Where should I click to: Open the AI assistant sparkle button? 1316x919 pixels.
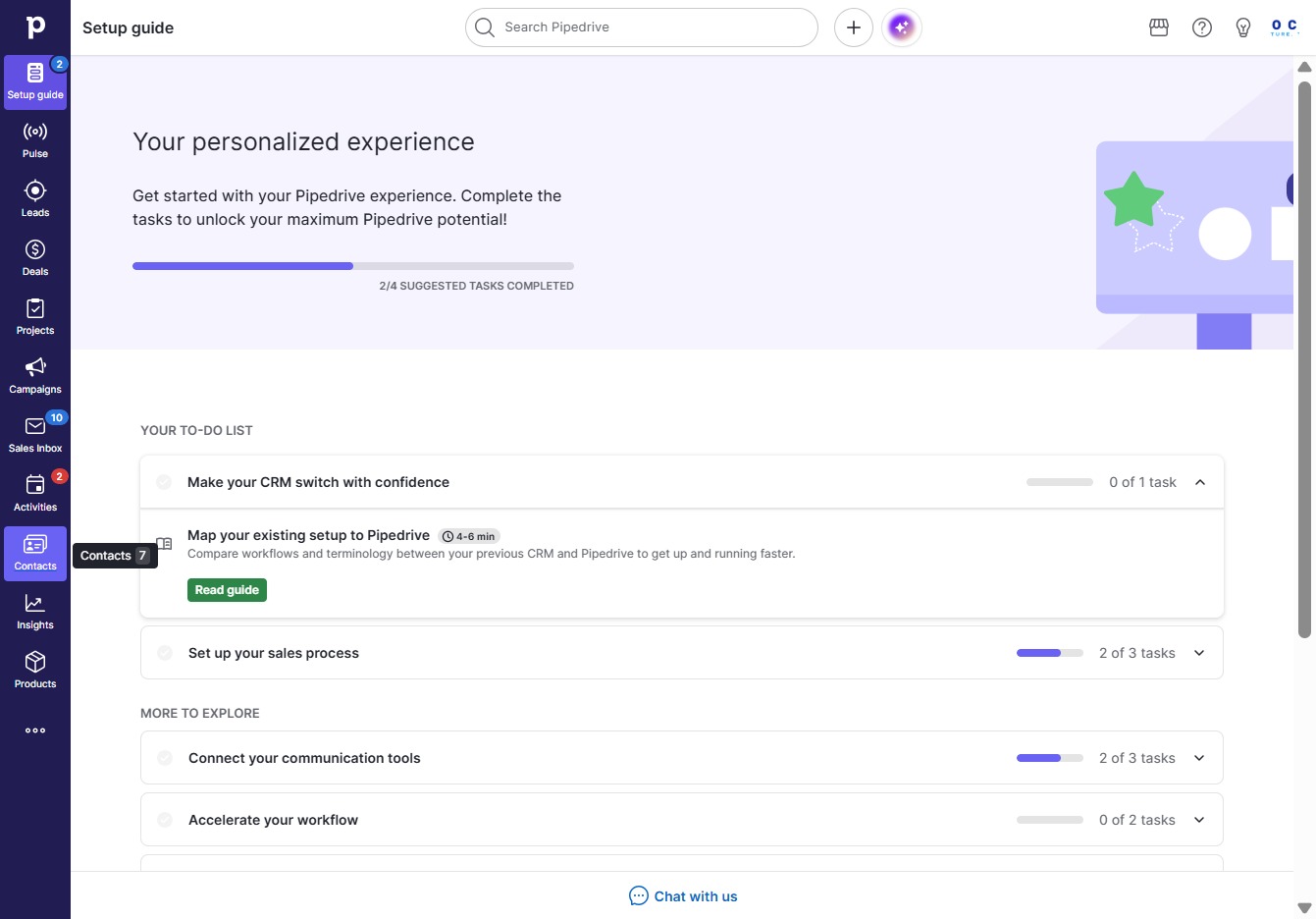(x=902, y=27)
